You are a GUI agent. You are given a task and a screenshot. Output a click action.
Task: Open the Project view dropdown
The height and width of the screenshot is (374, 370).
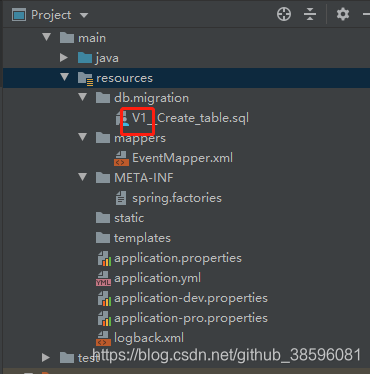(x=84, y=15)
